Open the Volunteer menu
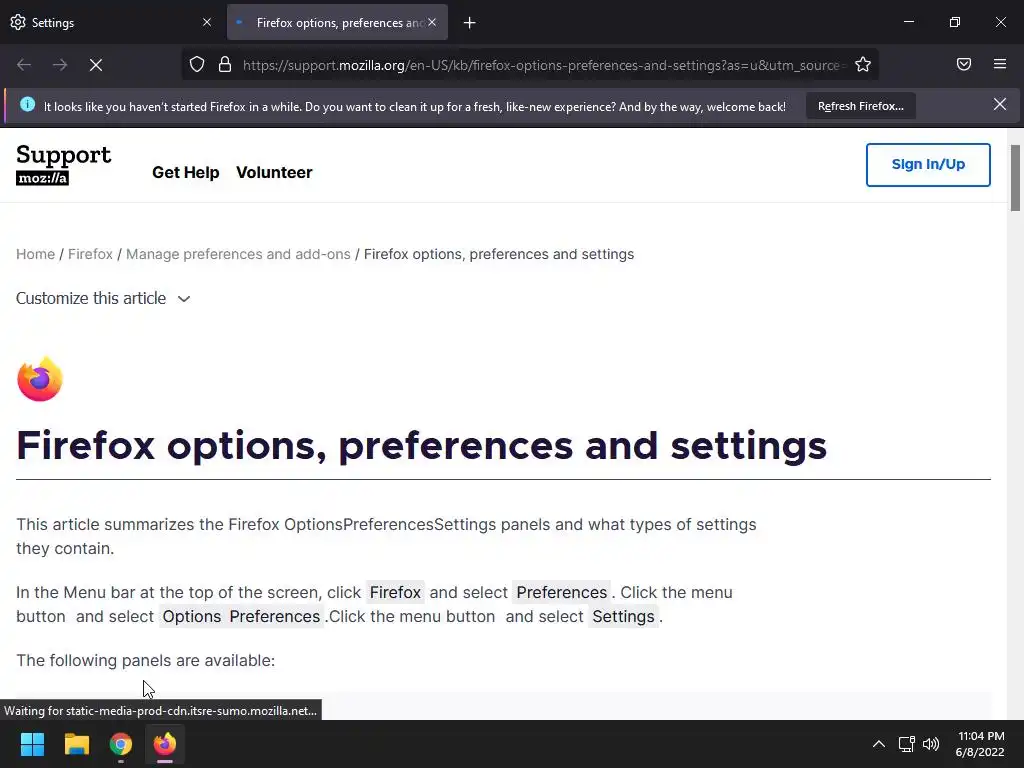 [x=274, y=172]
